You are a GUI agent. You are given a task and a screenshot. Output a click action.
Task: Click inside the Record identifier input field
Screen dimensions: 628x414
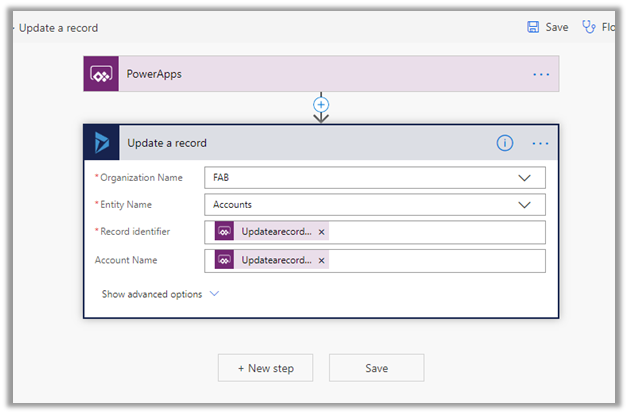coord(435,232)
